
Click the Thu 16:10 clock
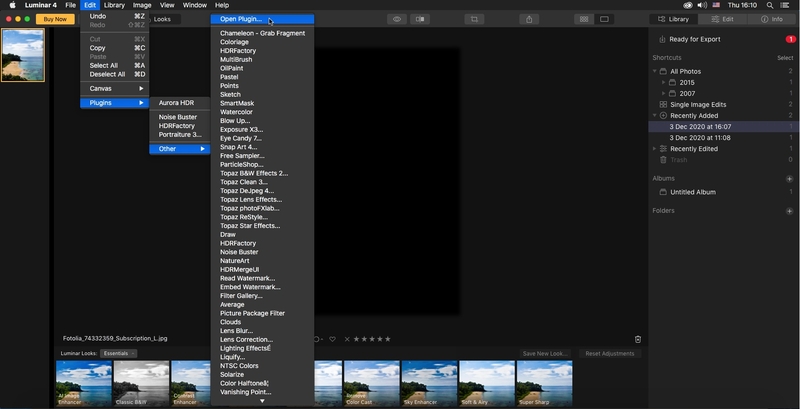742,5
